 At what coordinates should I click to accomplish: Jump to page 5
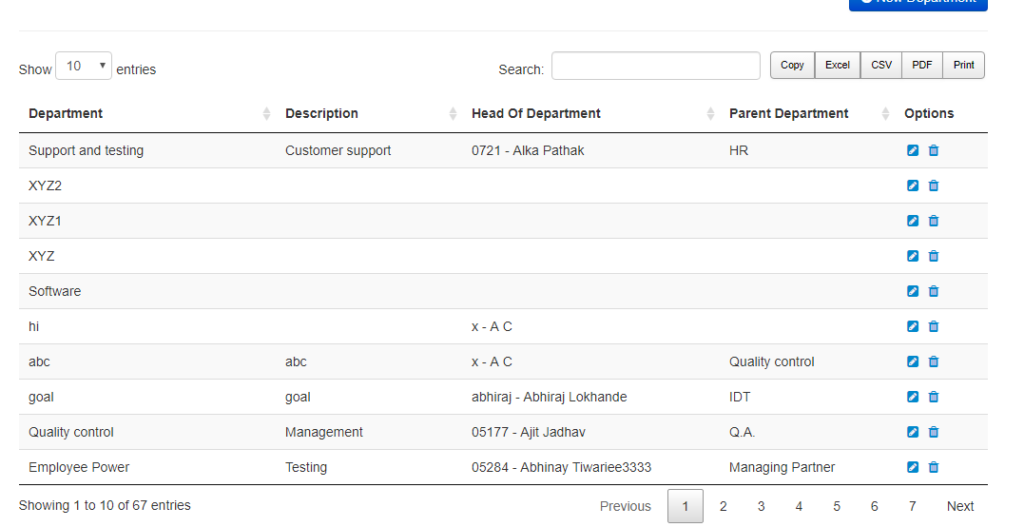pyautogui.click(x=837, y=506)
